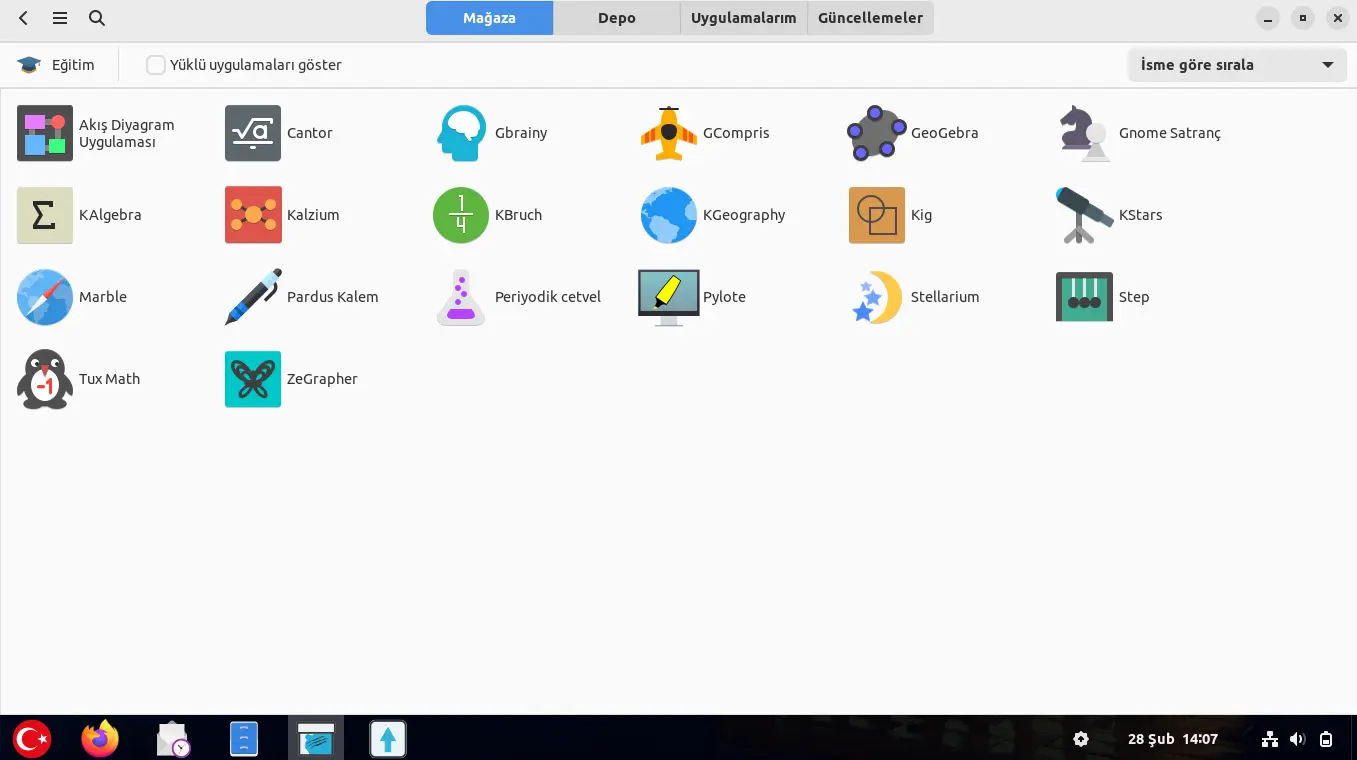The width and height of the screenshot is (1357, 760).
Task: Click the Stellarium app name
Action: [945, 297]
